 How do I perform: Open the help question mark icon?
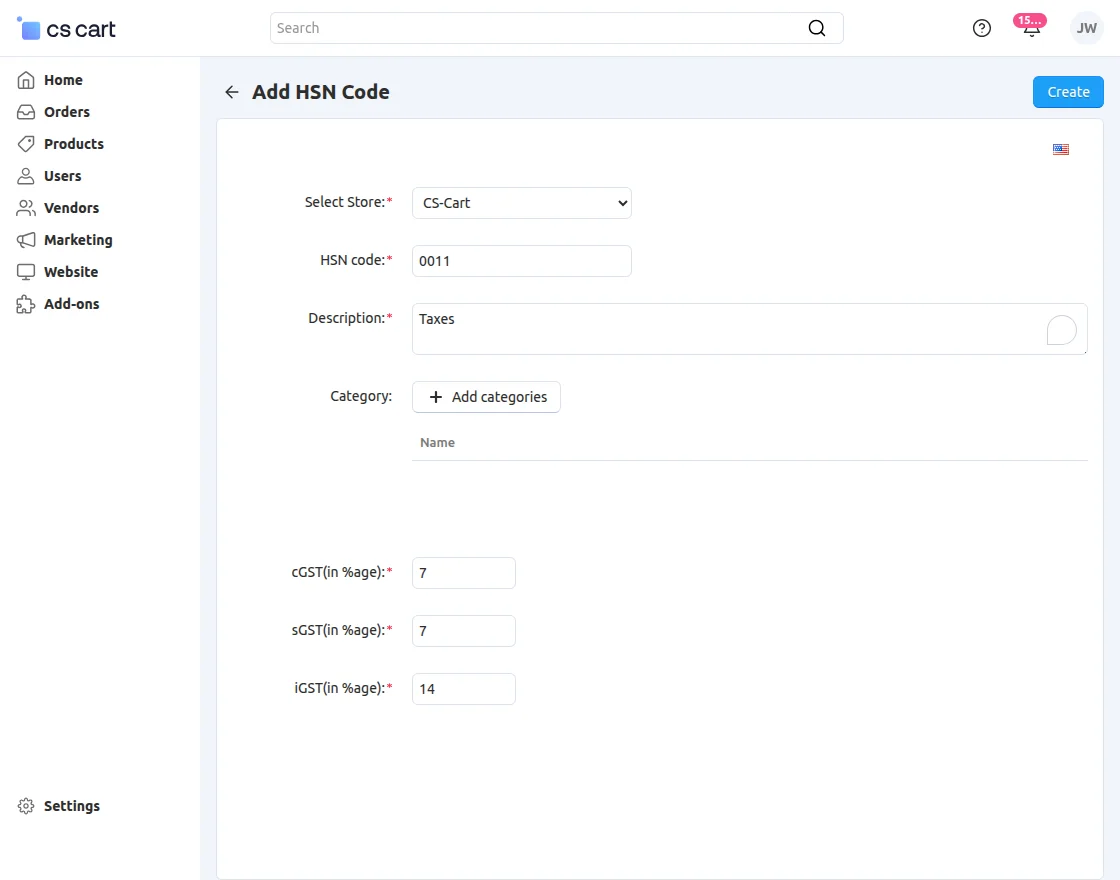982,28
